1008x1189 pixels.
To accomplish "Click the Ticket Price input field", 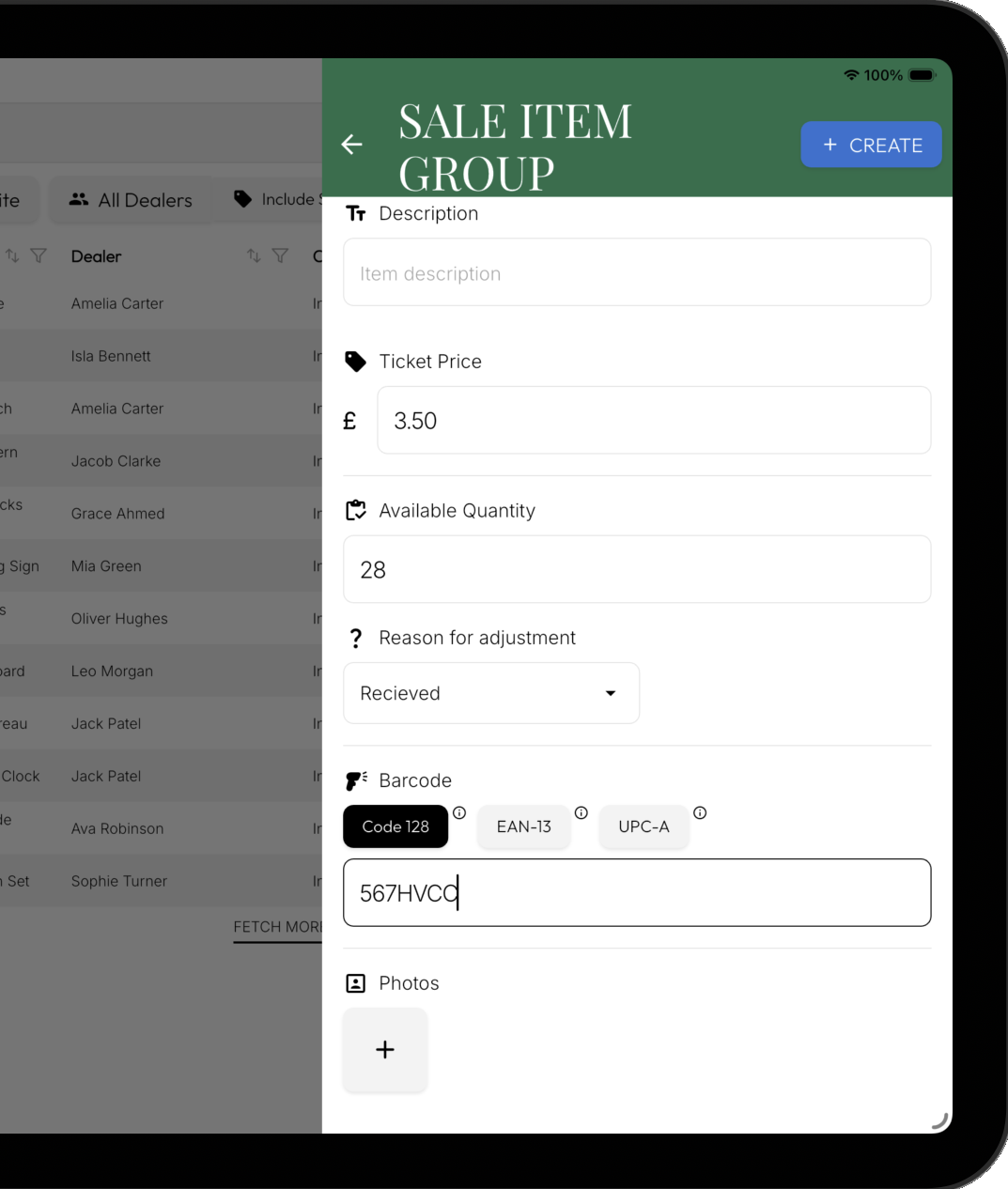I will [x=654, y=421].
